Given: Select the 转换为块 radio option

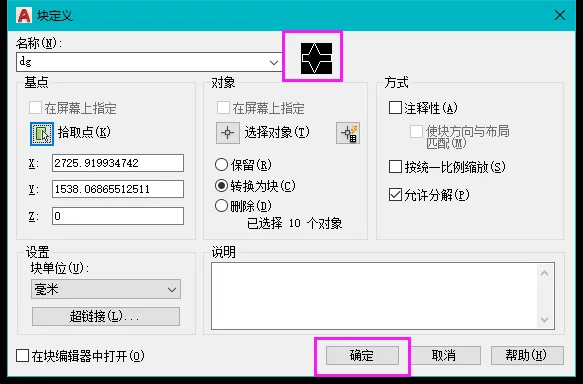Looking at the screenshot, I should pyautogui.click(x=221, y=185).
